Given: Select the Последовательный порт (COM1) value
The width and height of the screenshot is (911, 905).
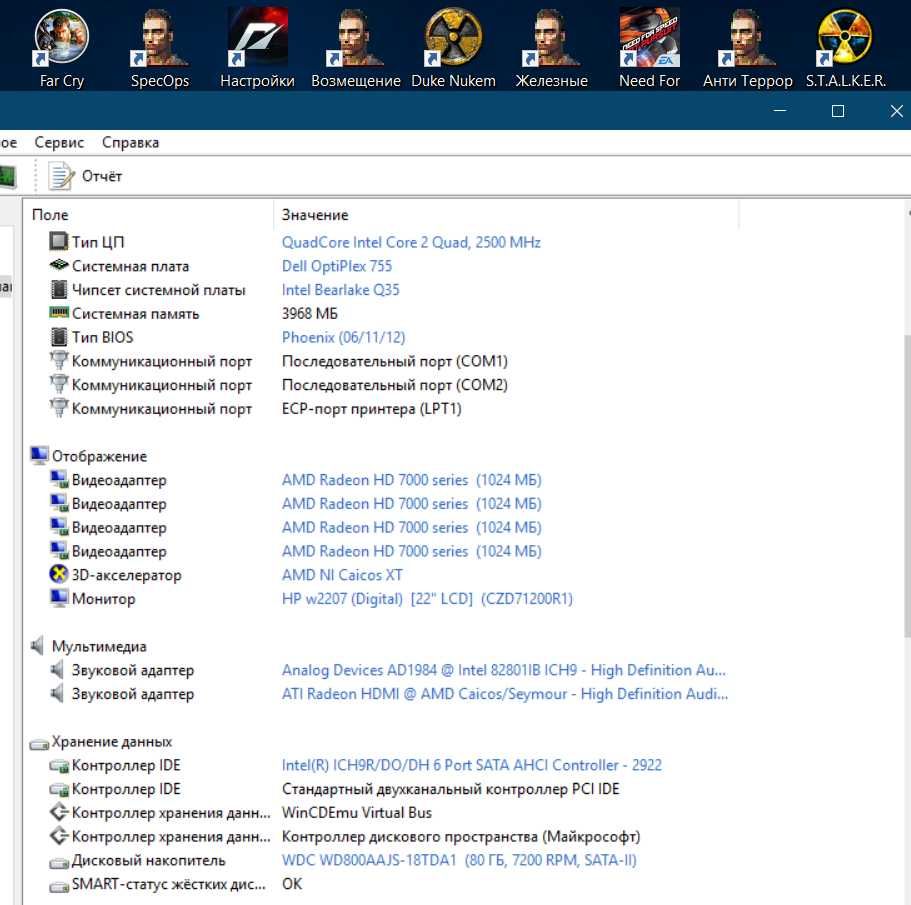Looking at the screenshot, I should pyautogui.click(x=394, y=361).
